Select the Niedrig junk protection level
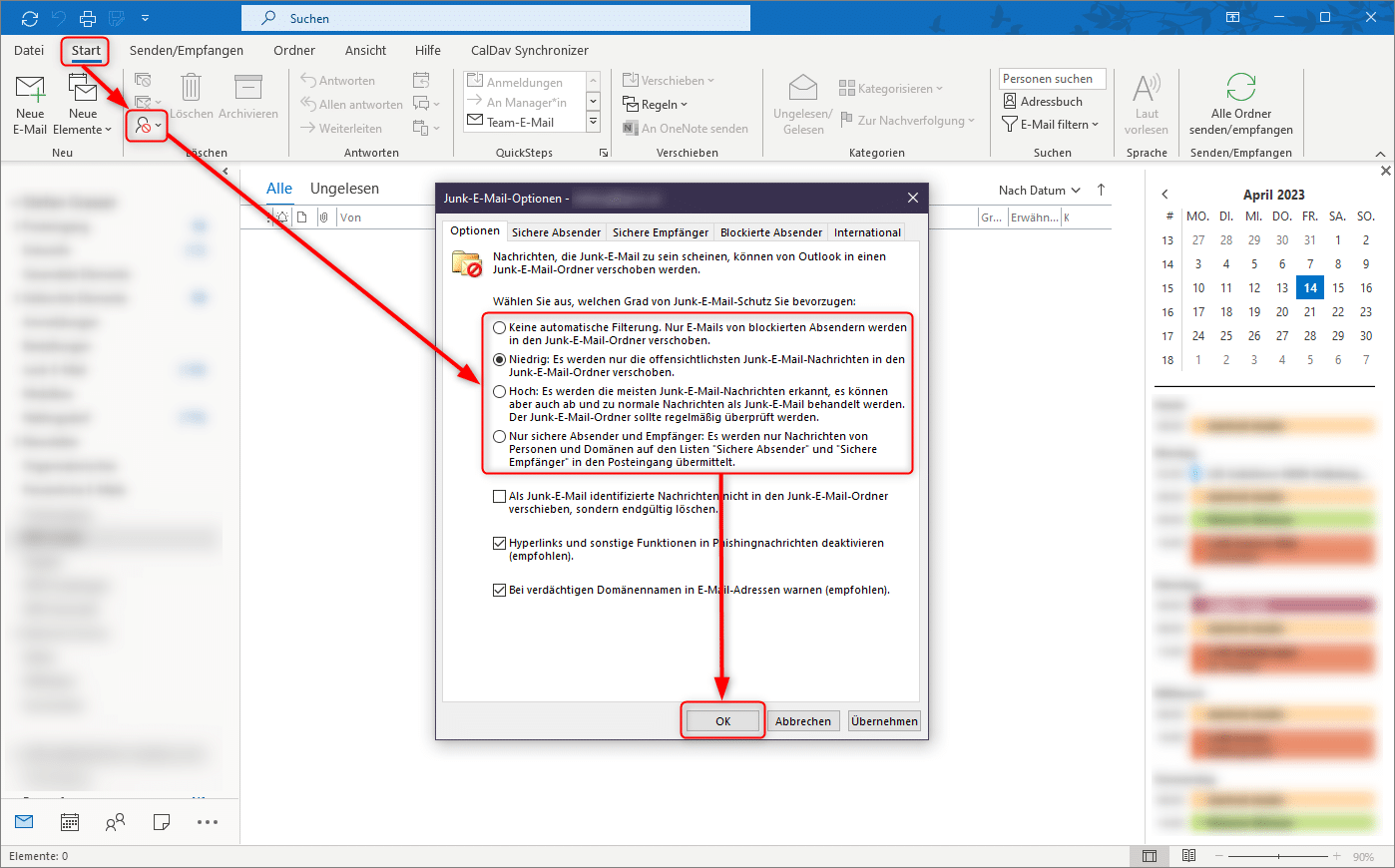The image size is (1395, 868). click(499, 360)
